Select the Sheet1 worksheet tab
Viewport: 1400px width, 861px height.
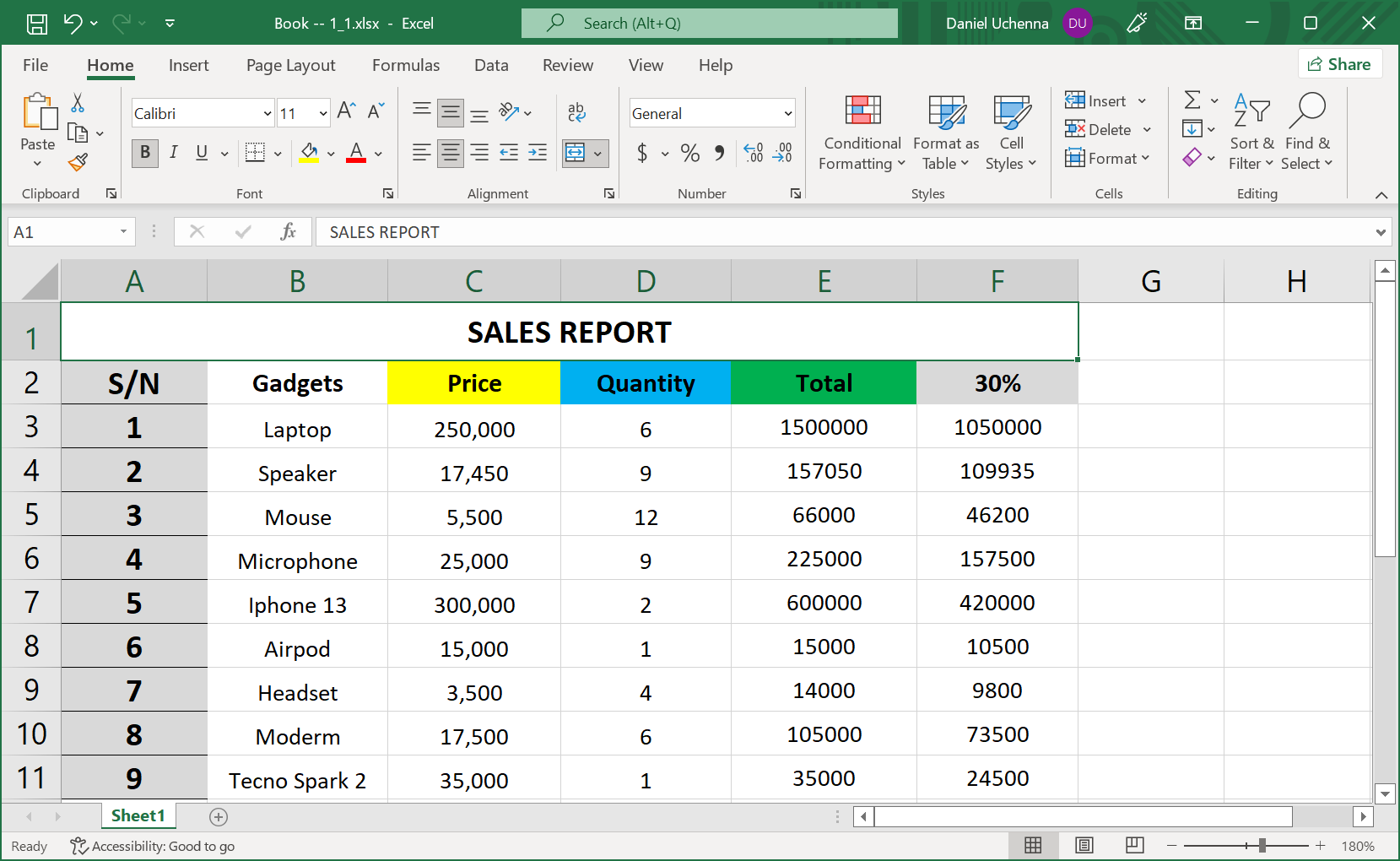pos(138,815)
